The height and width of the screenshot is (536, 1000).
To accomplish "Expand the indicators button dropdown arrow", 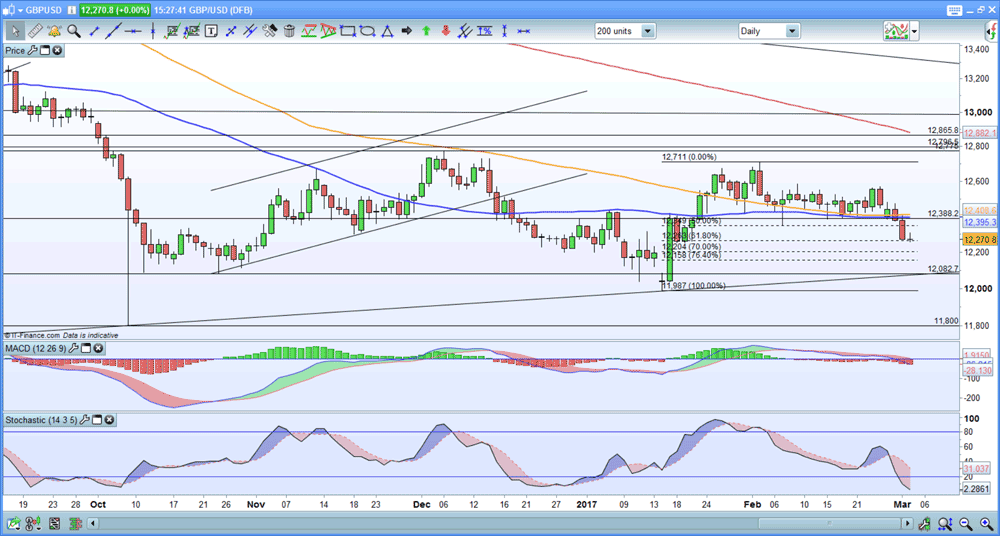I will tap(915, 30).
